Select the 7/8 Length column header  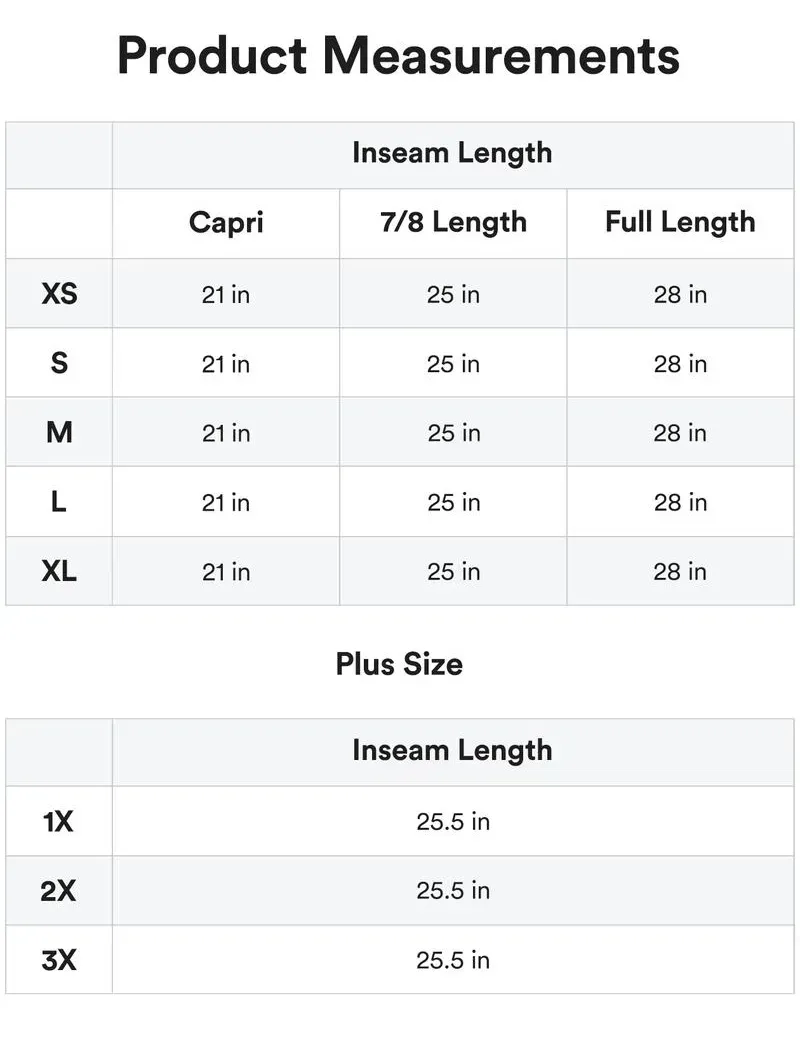pyautogui.click(x=453, y=222)
